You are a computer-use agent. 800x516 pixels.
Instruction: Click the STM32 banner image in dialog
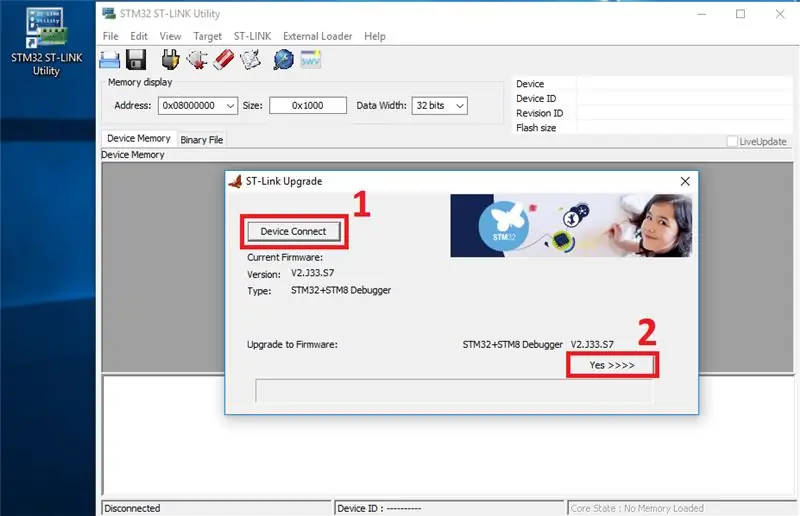[571, 225]
